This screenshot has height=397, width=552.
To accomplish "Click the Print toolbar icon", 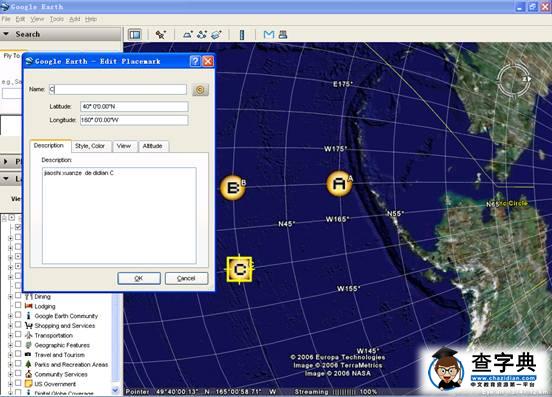I will (x=283, y=34).
